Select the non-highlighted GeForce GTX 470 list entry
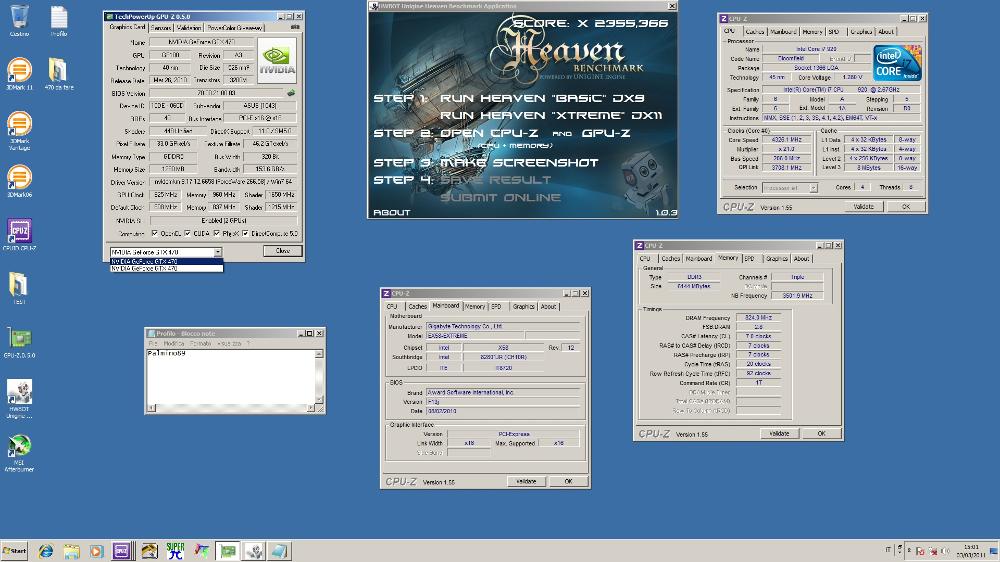Screen dimensions: 1000x562 coord(166,269)
